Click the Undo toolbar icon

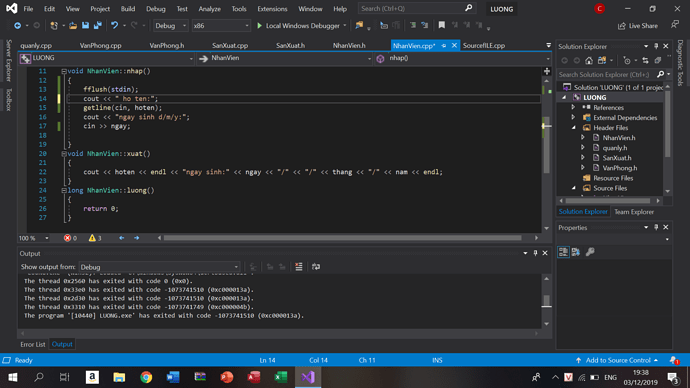point(114,26)
